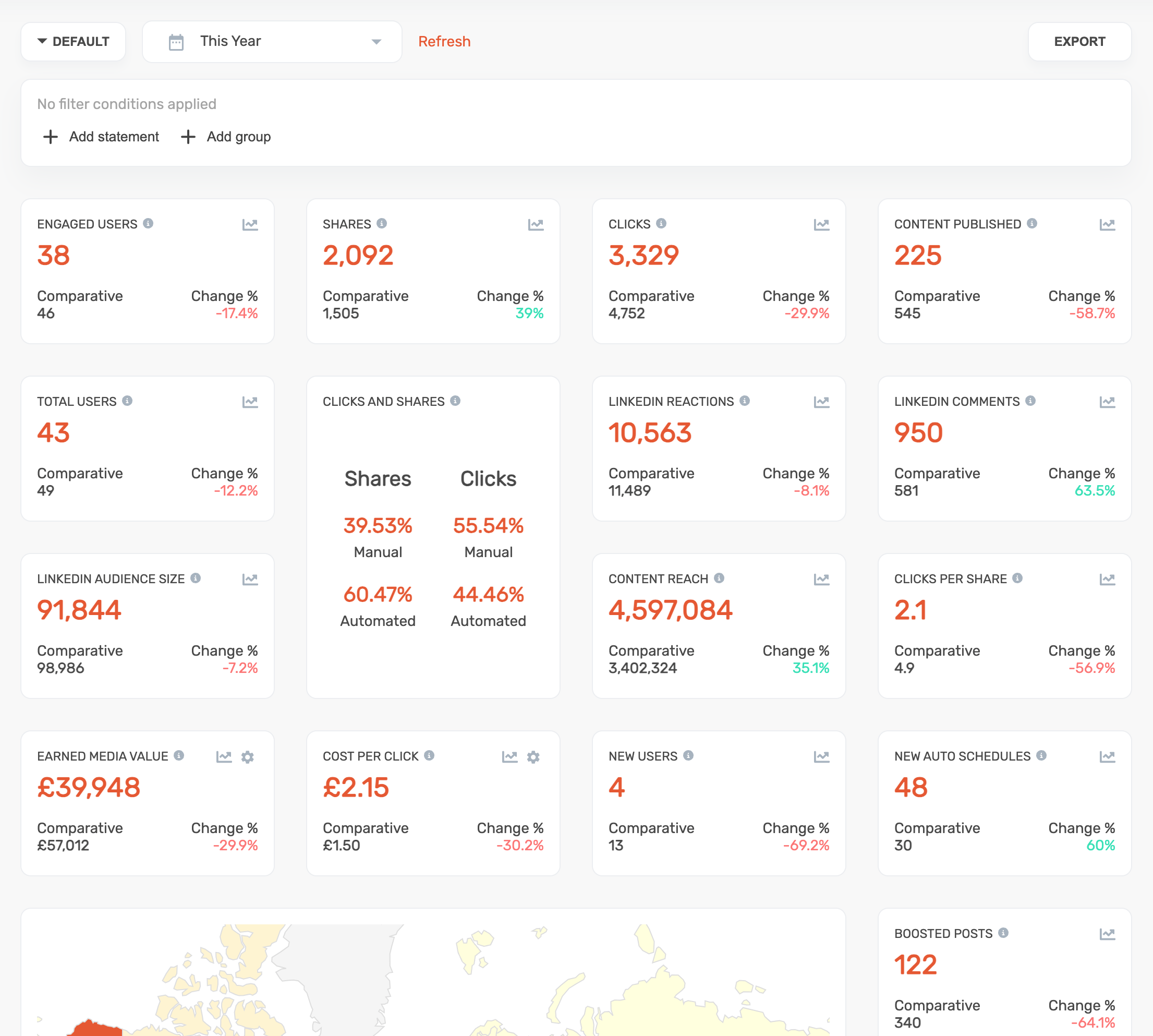The width and height of the screenshot is (1153, 1036).
Task: Open chart icon on Boosted Posts card
Action: click(x=1107, y=934)
